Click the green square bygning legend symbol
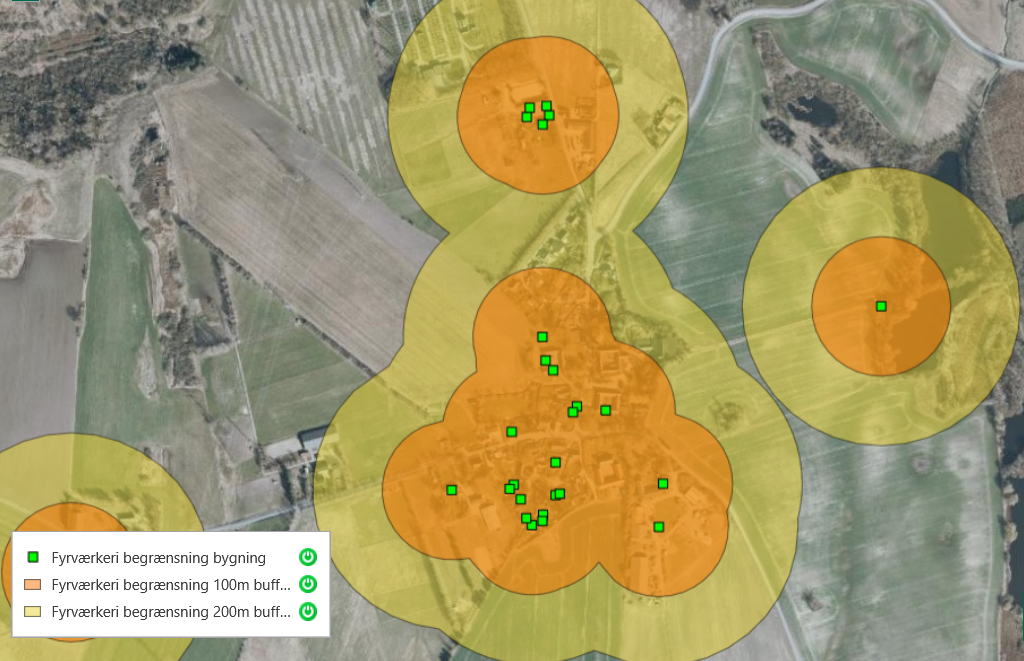Screen dimensions: 1024x661 tap(33, 557)
